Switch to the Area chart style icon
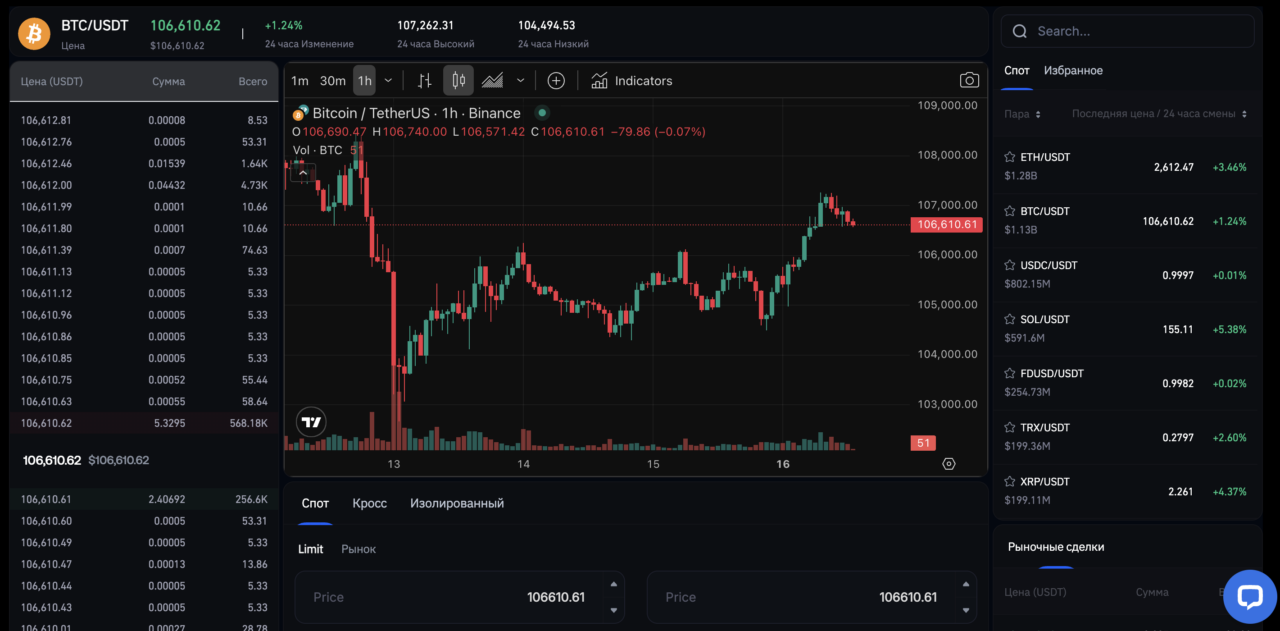The image size is (1280, 631). (492, 81)
